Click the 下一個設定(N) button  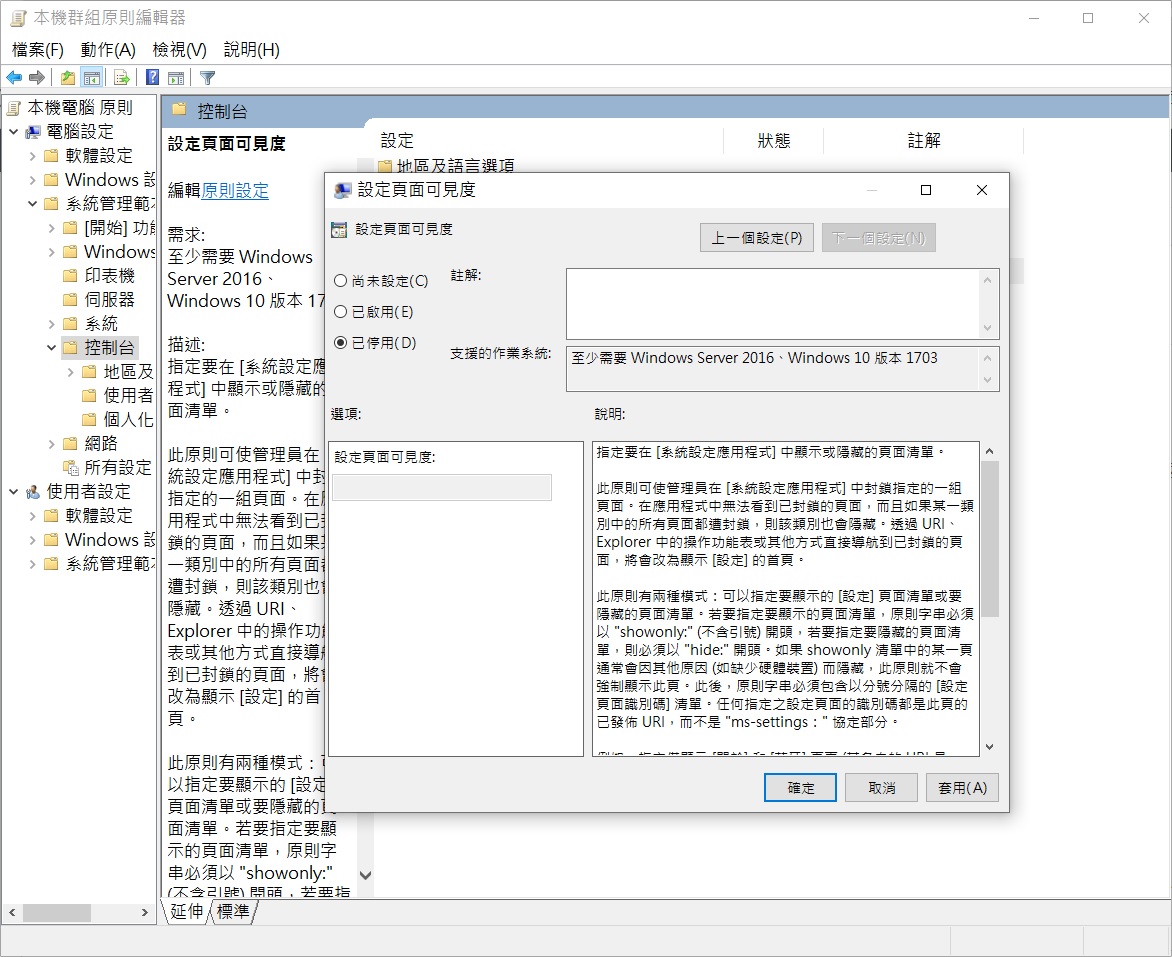point(879,238)
